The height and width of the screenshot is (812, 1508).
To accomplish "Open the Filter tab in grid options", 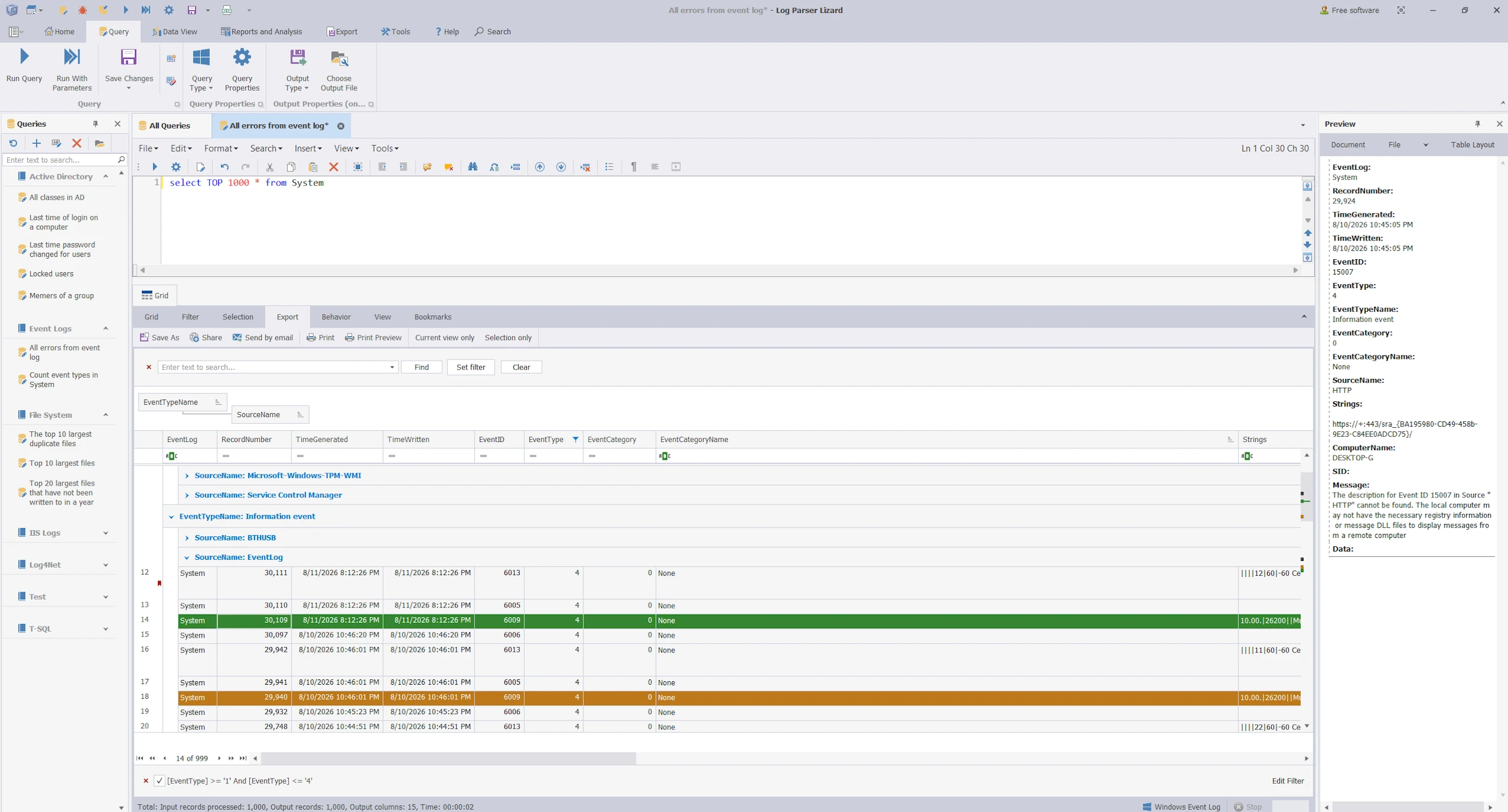I will pyautogui.click(x=190, y=317).
